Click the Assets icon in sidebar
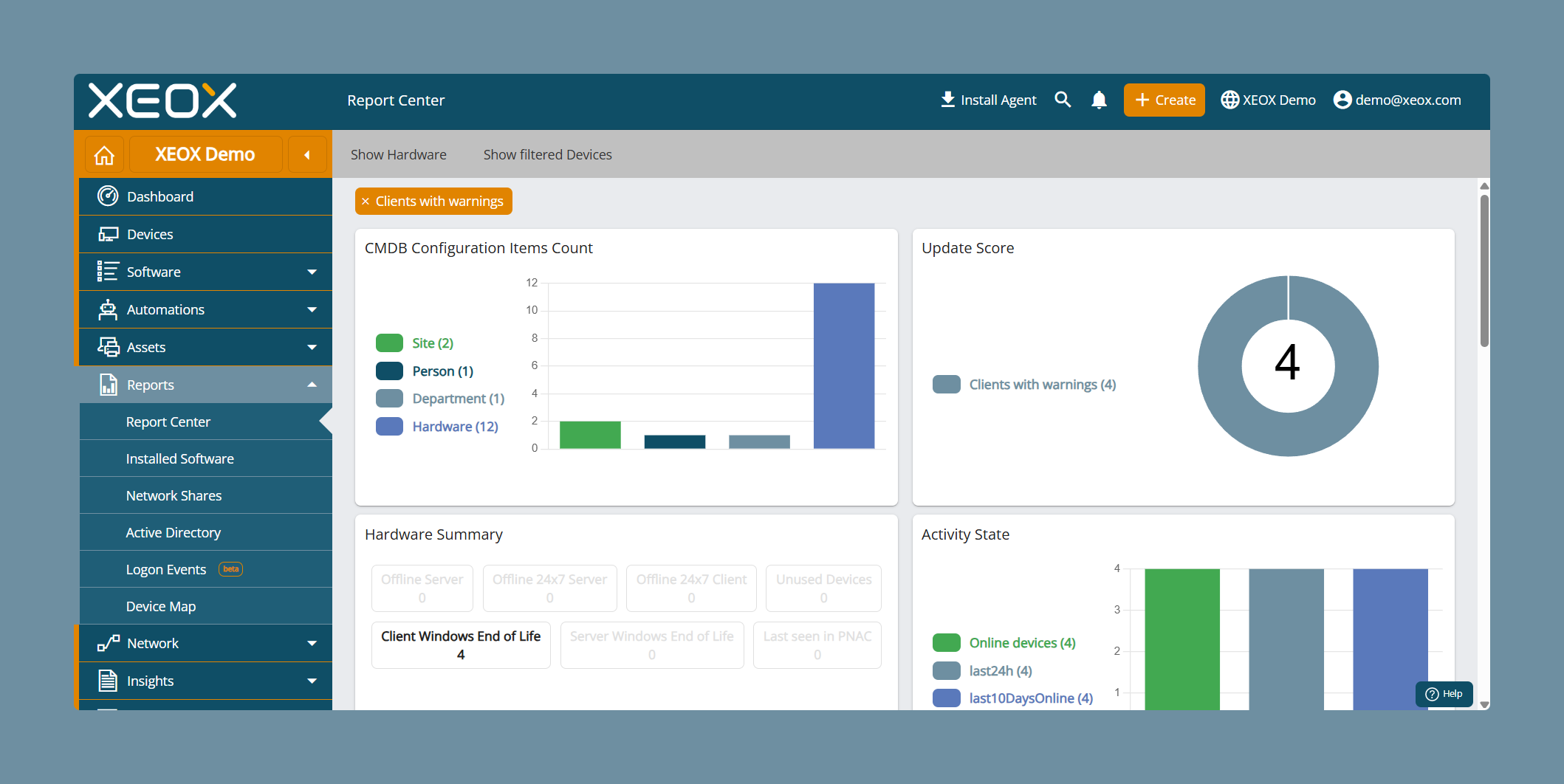The width and height of the screenshot is (1564, 784). point(108,347)
